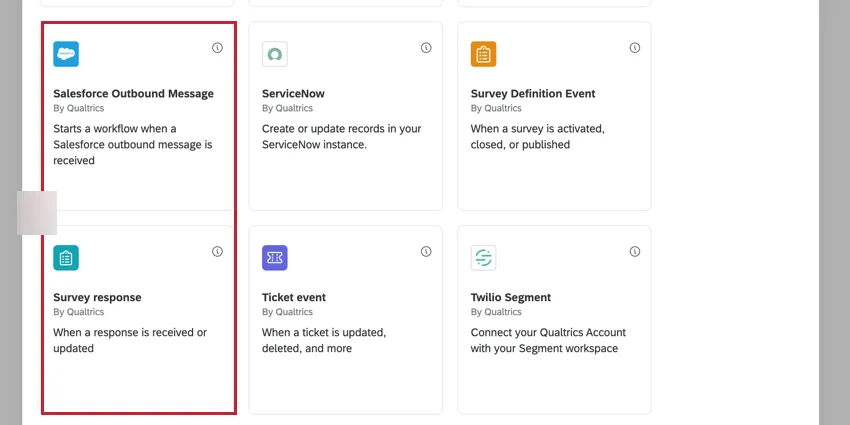Click the Twilio Segment description text
Viewport: 850px width, 425px height.
point(544,341)
